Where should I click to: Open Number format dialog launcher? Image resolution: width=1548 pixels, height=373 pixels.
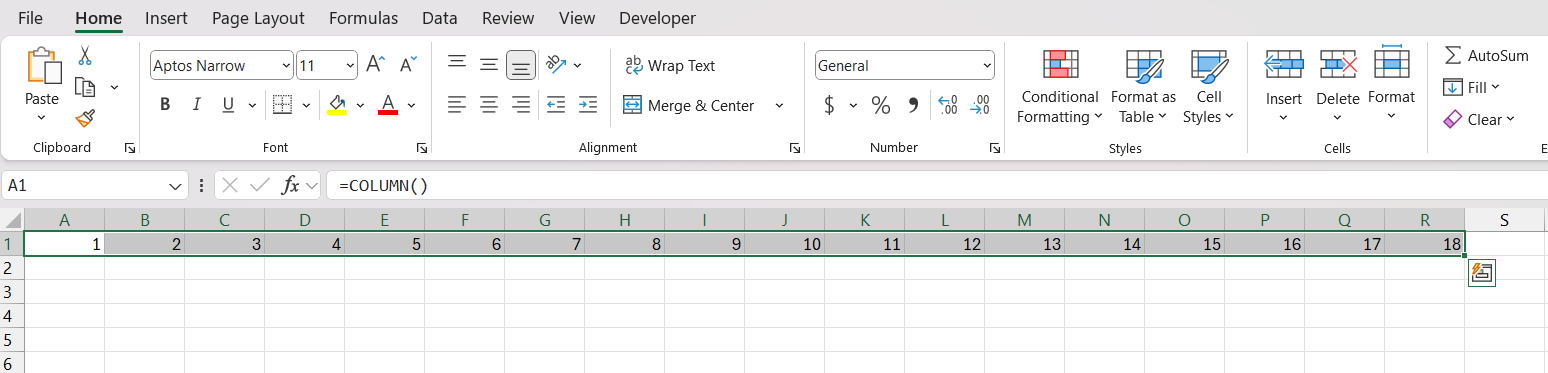pyautogui.click(x=995, y=148)
